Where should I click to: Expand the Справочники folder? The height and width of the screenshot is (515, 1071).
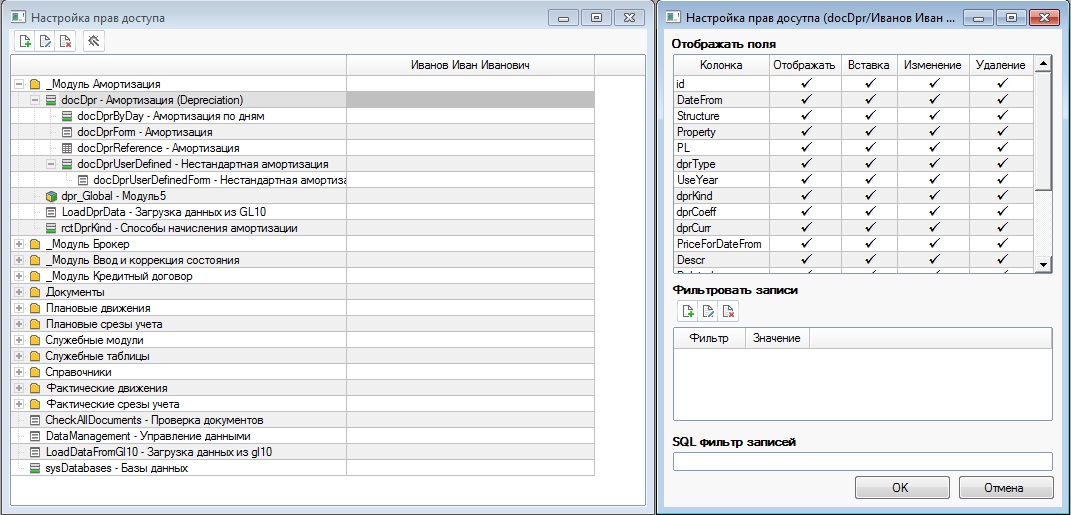pyautogui.click(x=19, y=372)
